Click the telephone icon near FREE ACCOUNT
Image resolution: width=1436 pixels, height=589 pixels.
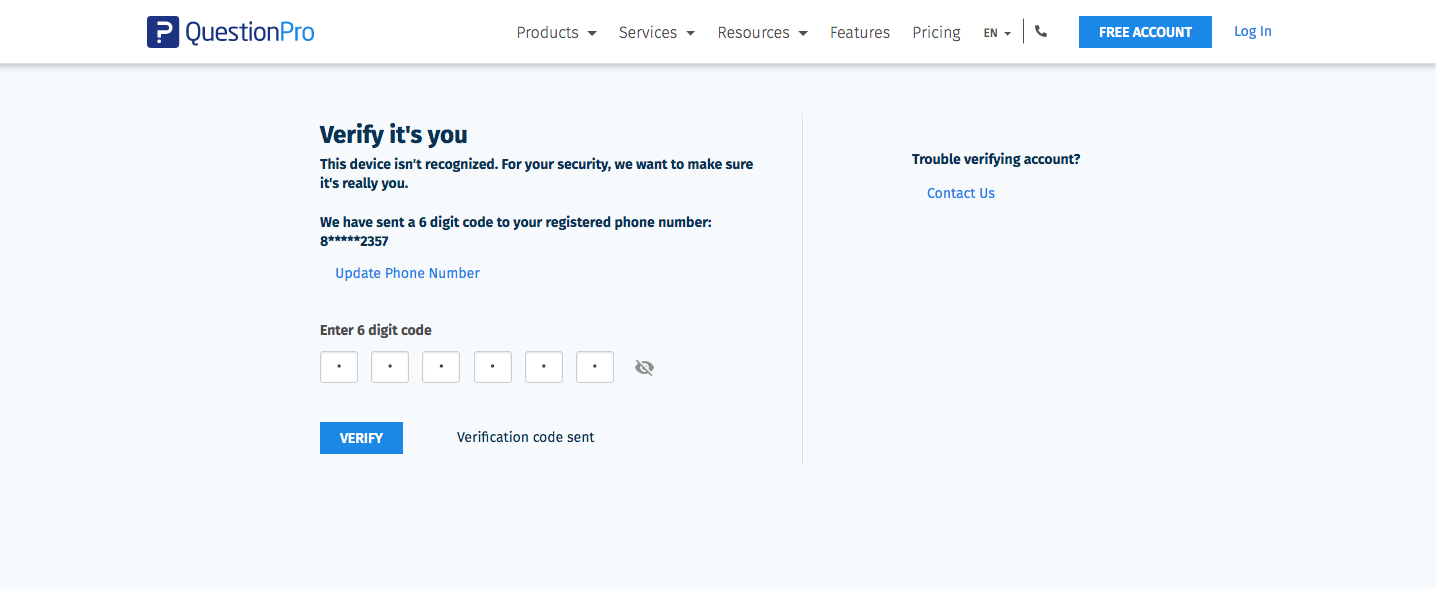click(x=1041, y=31)
